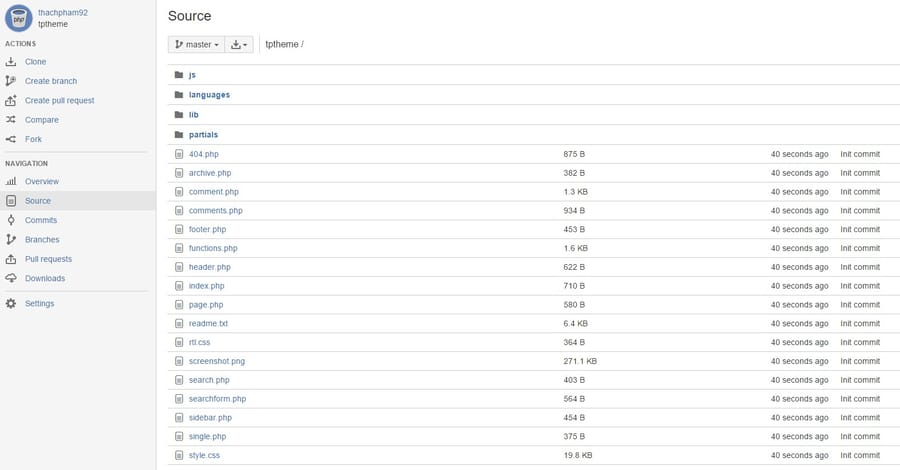Click the Clone download icon
The image size is (900, 470).
pos(11,61)
